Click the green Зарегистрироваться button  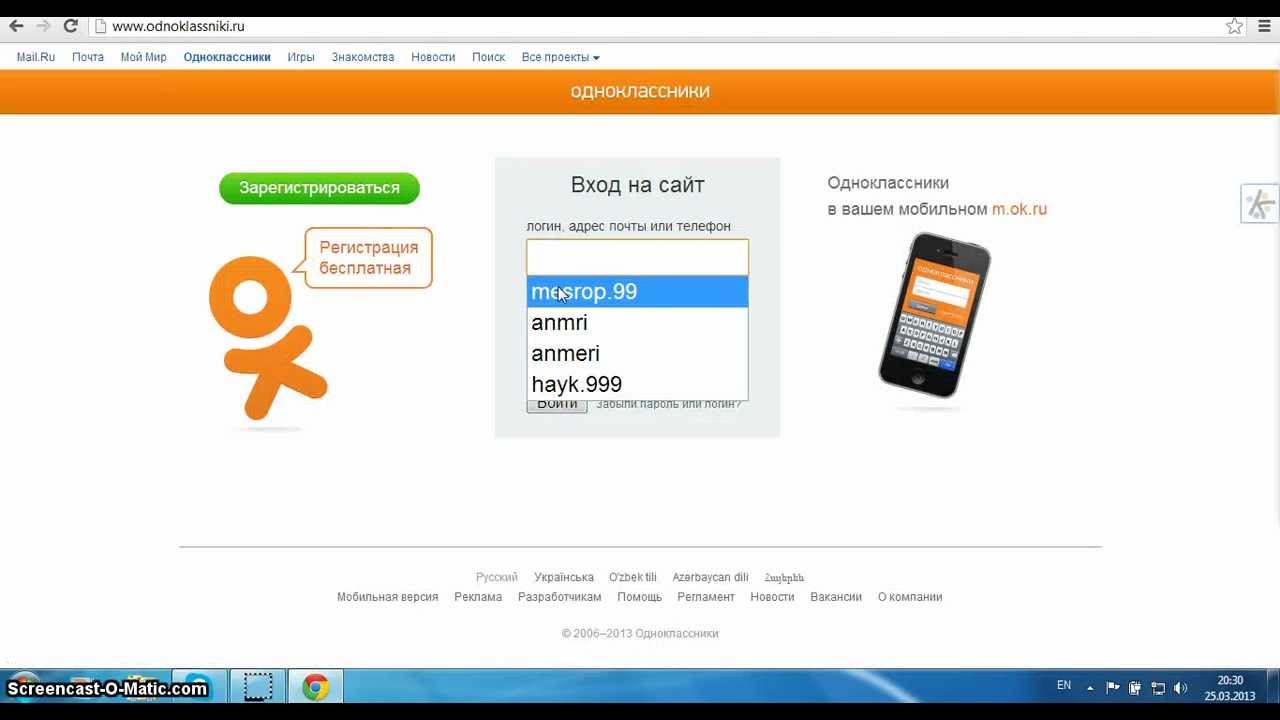click(319, 188)
